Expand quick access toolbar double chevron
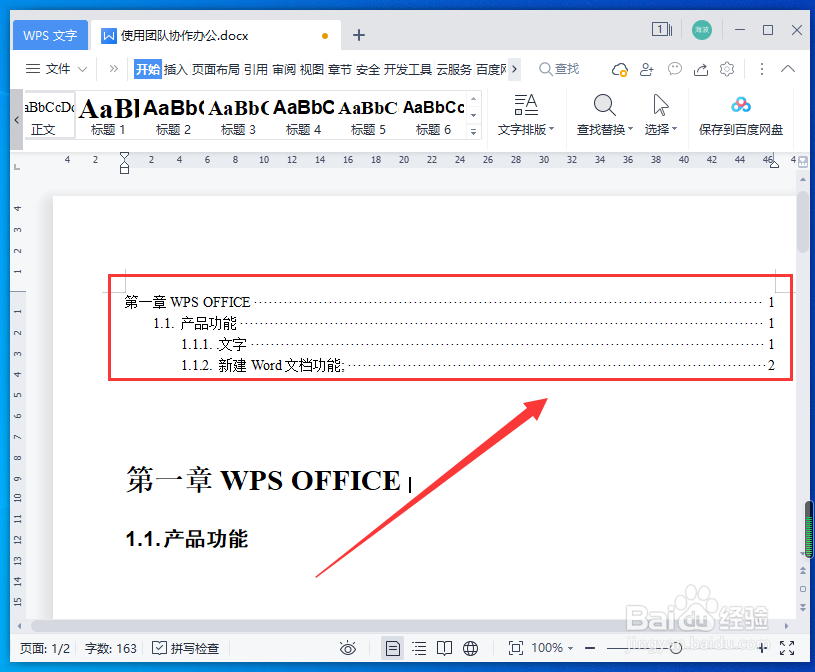 point(113,69)
